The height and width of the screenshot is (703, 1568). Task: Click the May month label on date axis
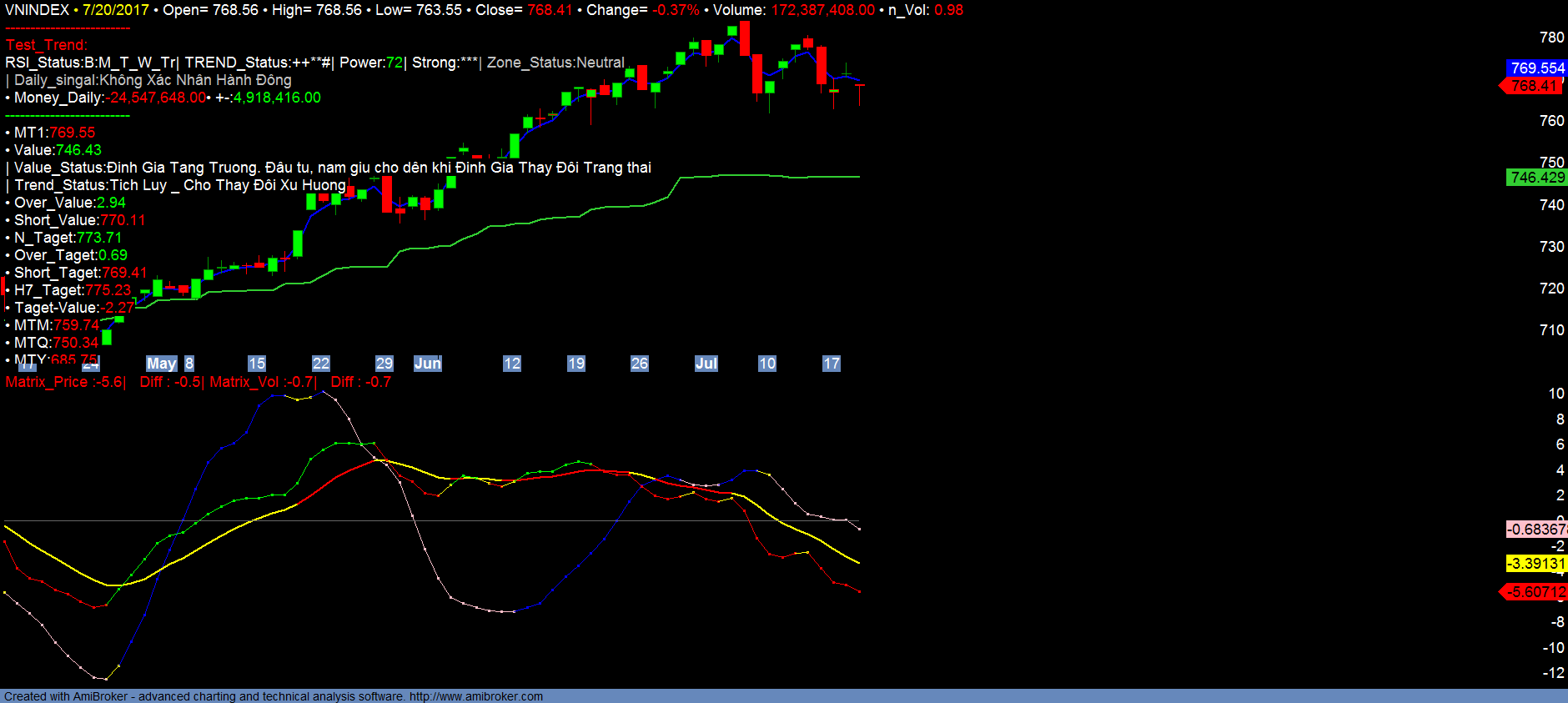point(161,364)
